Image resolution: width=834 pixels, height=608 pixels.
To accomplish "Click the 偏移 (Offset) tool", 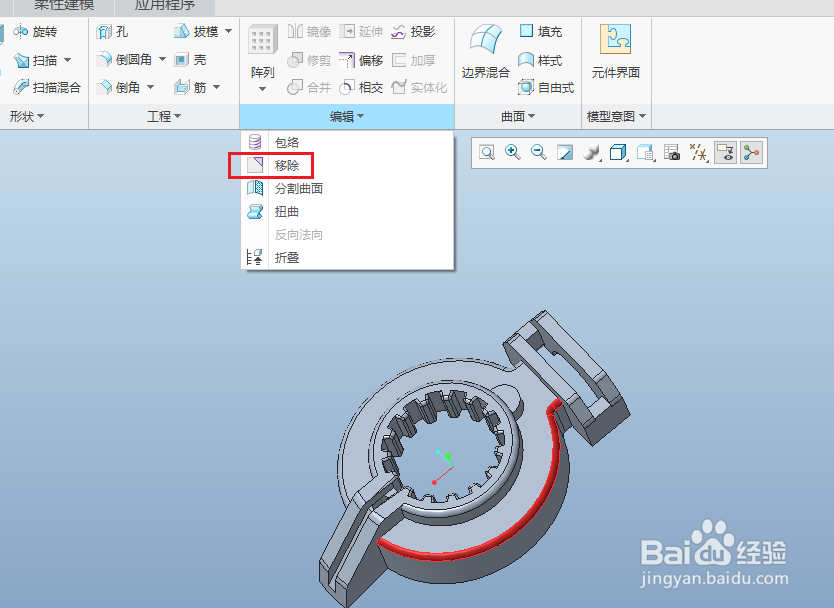I will click(x=361, y=60).
